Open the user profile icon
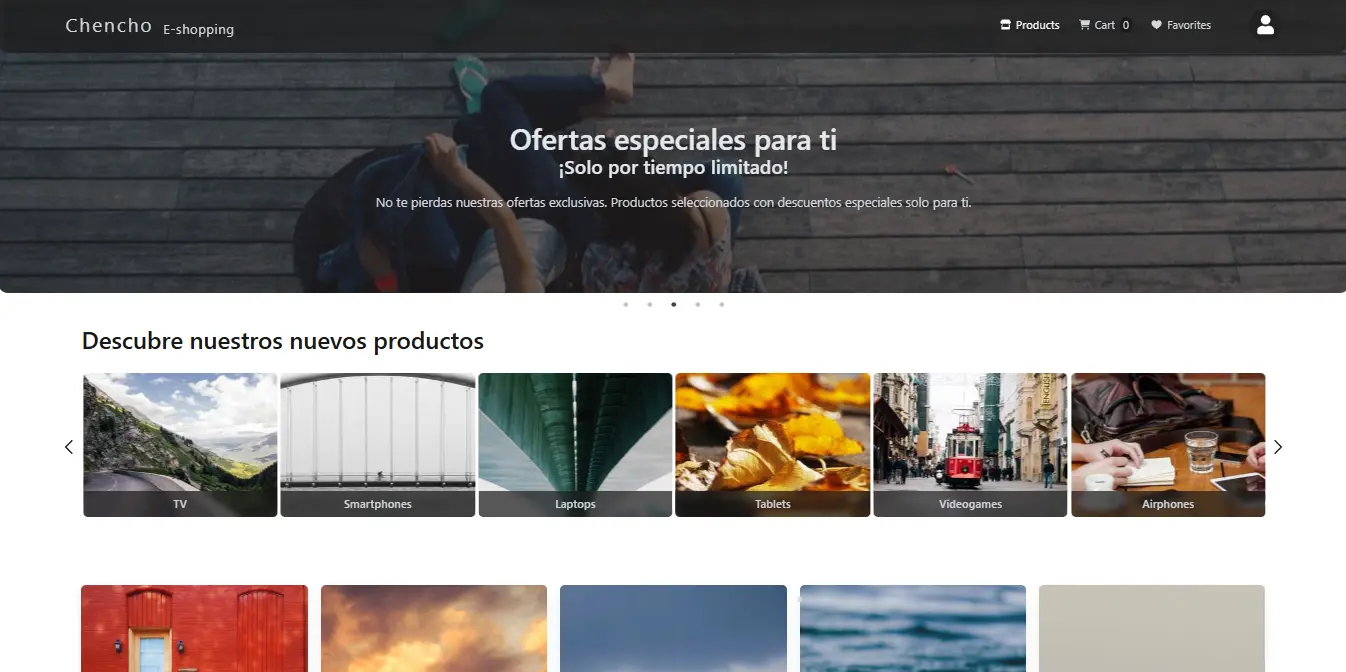Image resolution: width=1346 pixels, height=672 pixels. [x=1265, y=25]
